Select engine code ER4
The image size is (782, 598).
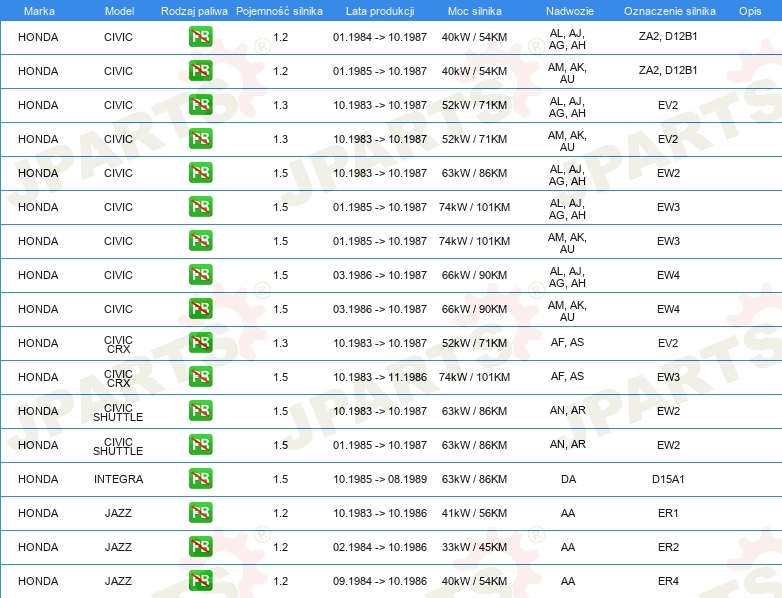coord(668,581)
